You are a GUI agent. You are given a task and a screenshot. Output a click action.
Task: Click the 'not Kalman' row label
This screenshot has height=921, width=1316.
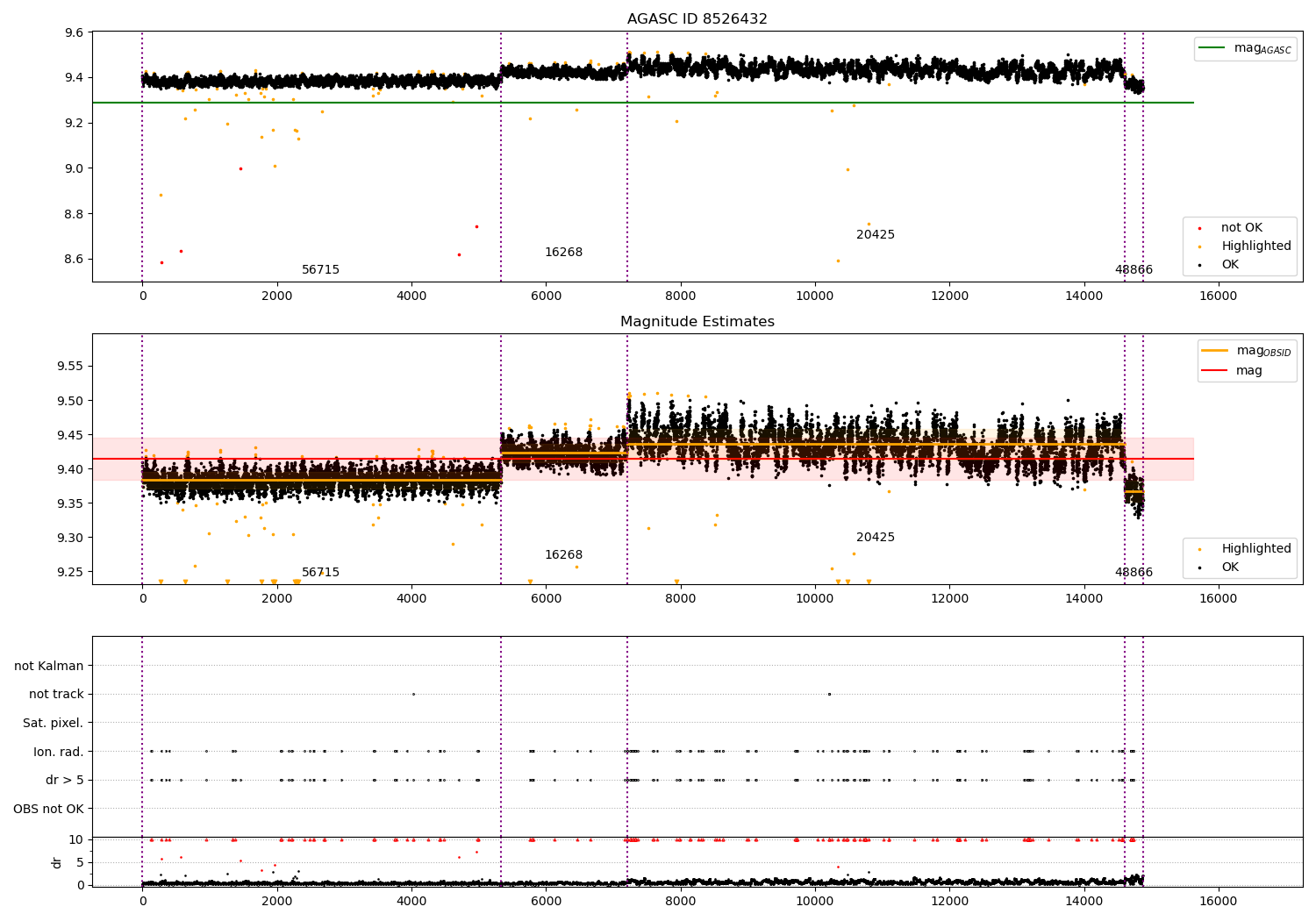(x=49, y=667)
